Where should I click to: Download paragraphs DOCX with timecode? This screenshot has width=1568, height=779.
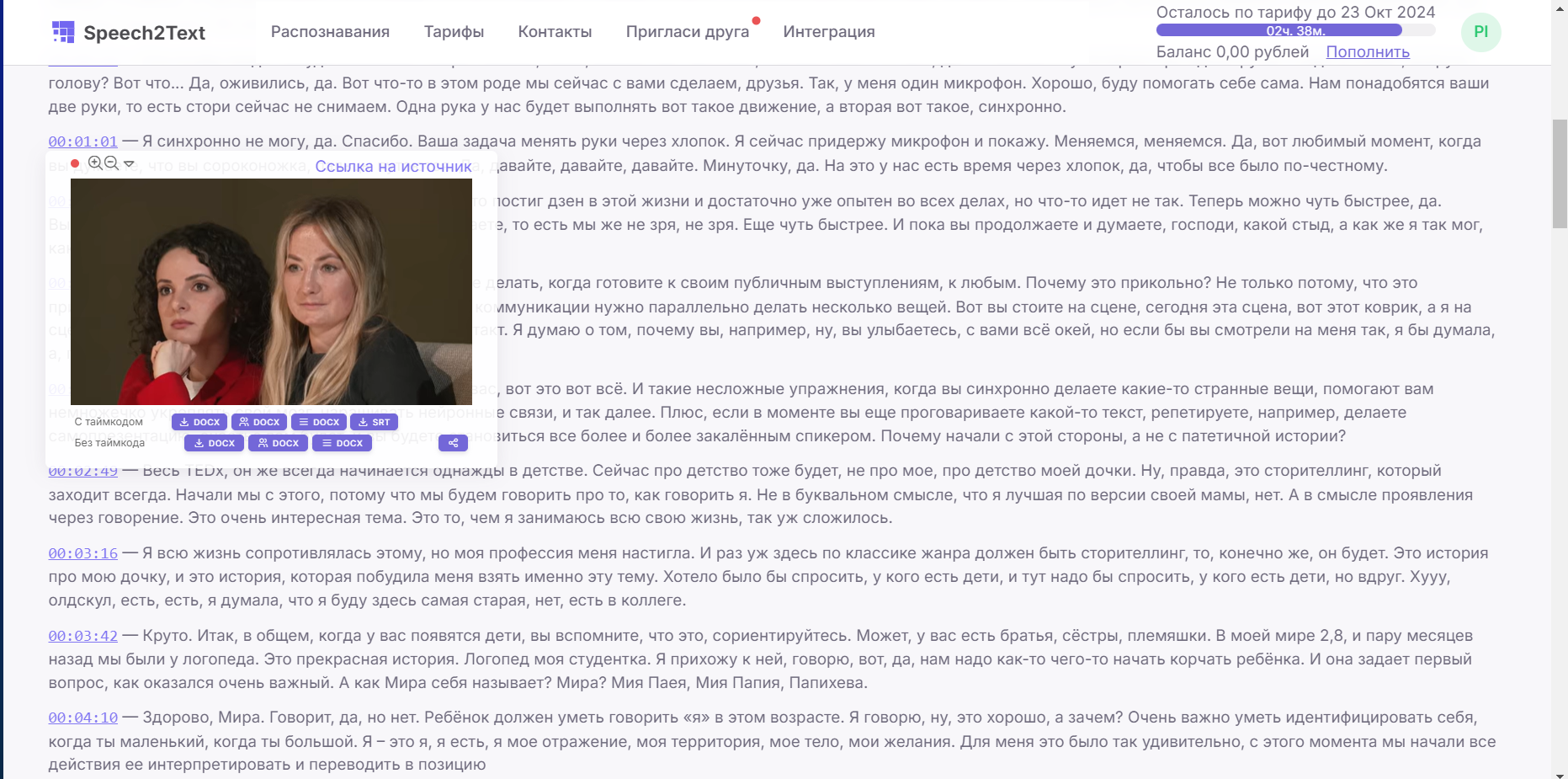319,422
